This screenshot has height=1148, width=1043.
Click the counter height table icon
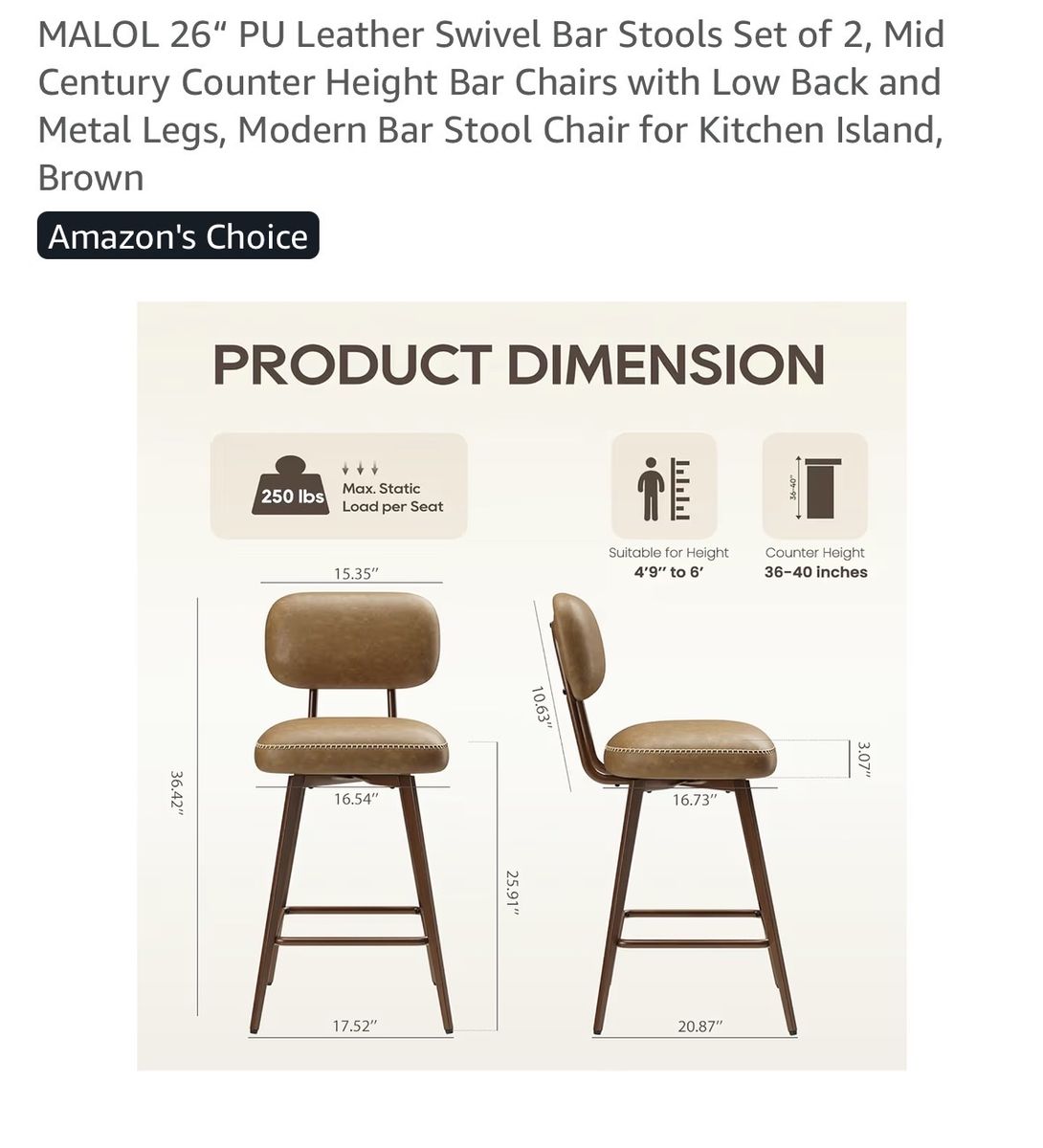pyautogui.click(x=815, y=488)
